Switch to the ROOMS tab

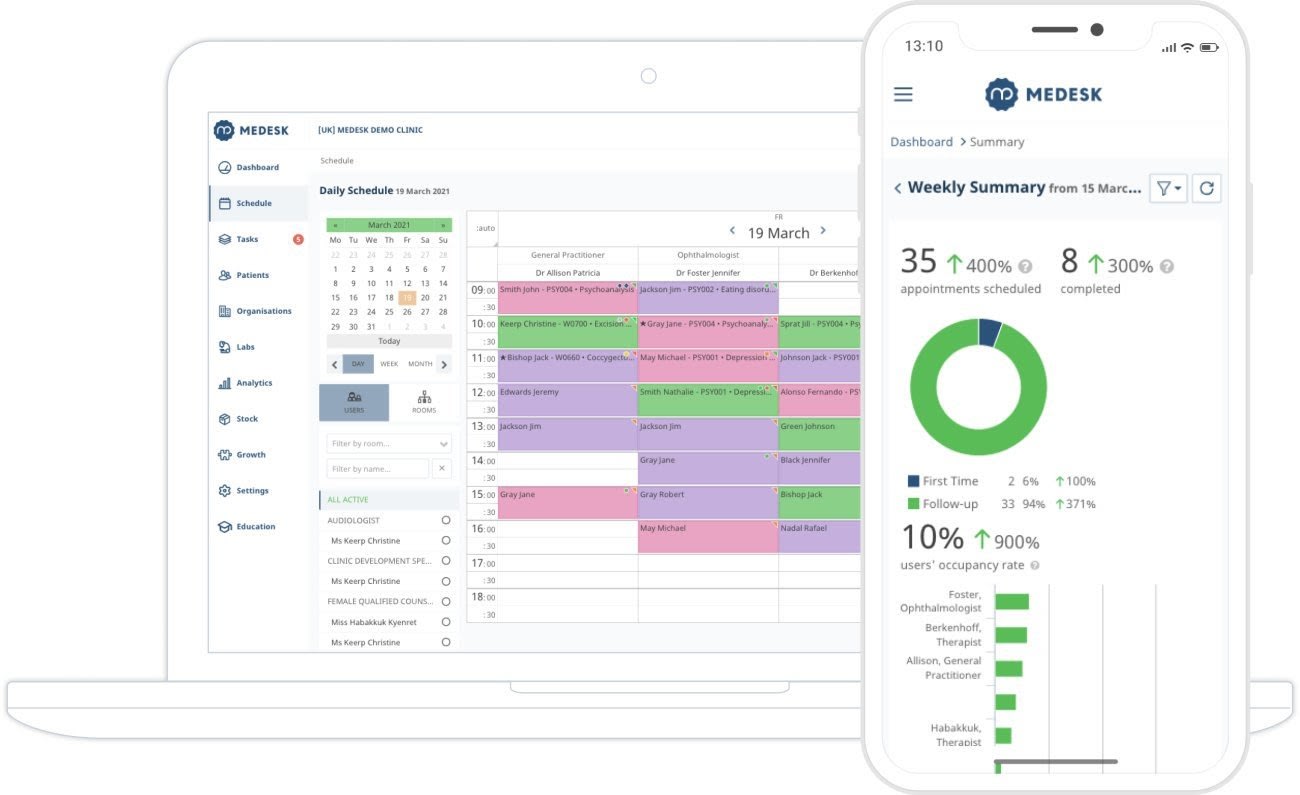[x=424, y=402]
